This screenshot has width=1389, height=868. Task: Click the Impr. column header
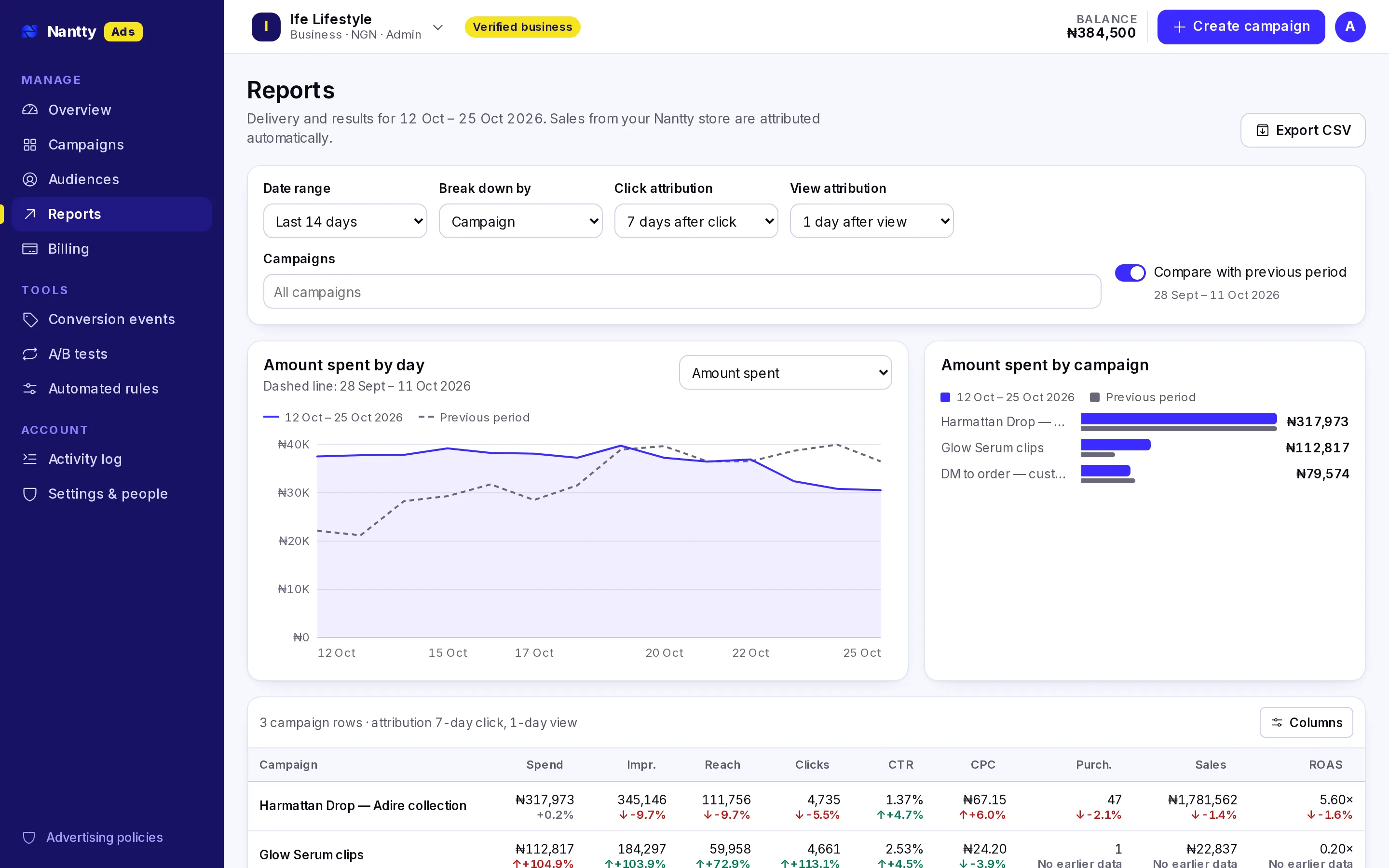point(641,765)
